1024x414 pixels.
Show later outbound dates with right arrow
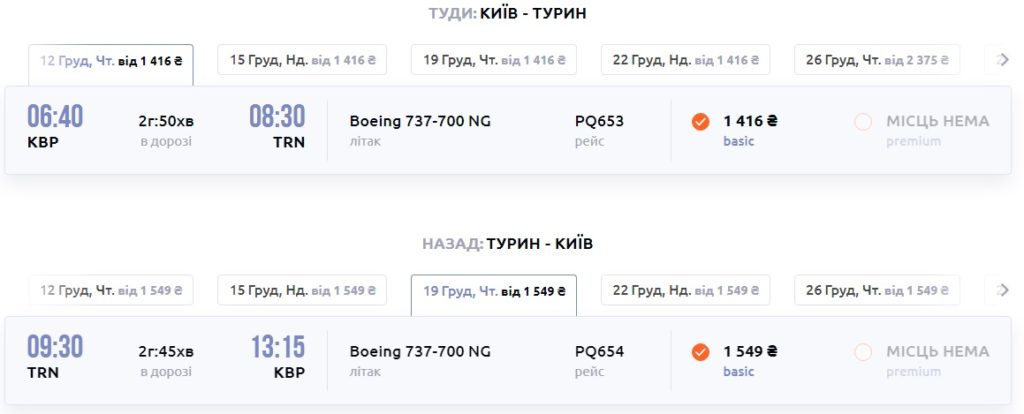point(1003,60)
